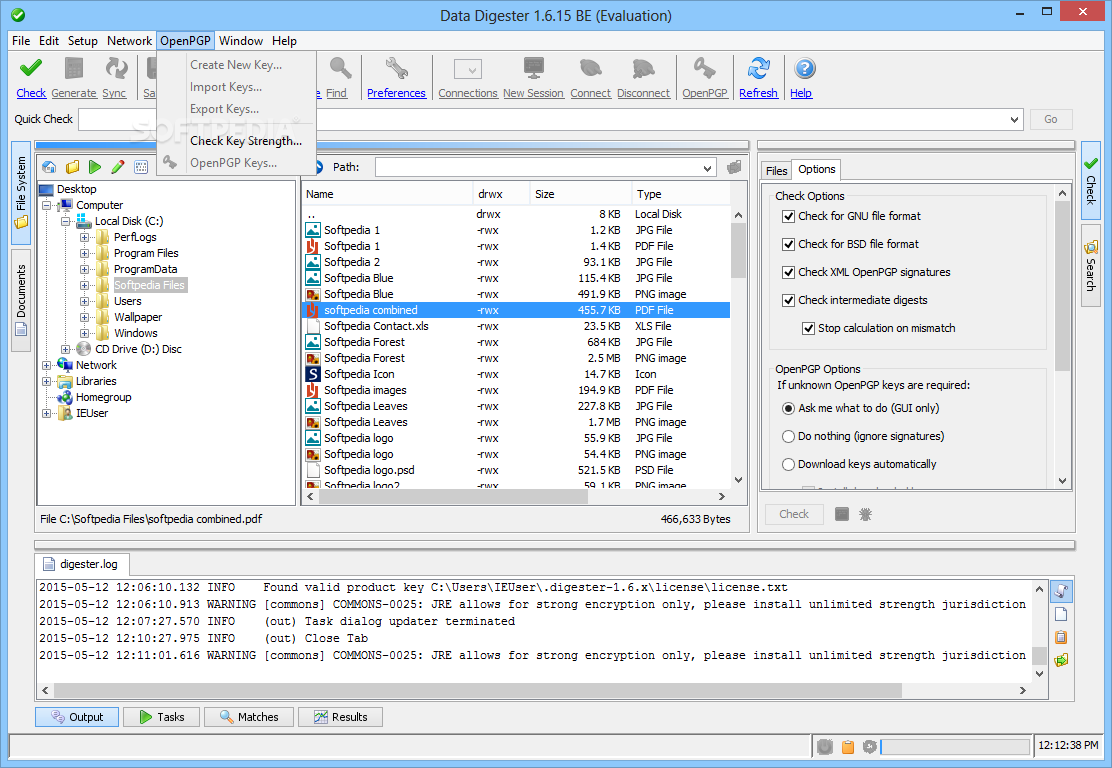The width and height of the screenshot is (1112, 768).
Task: Click the OpenPGP keys toolbar icon
Action: coord(704,69)
